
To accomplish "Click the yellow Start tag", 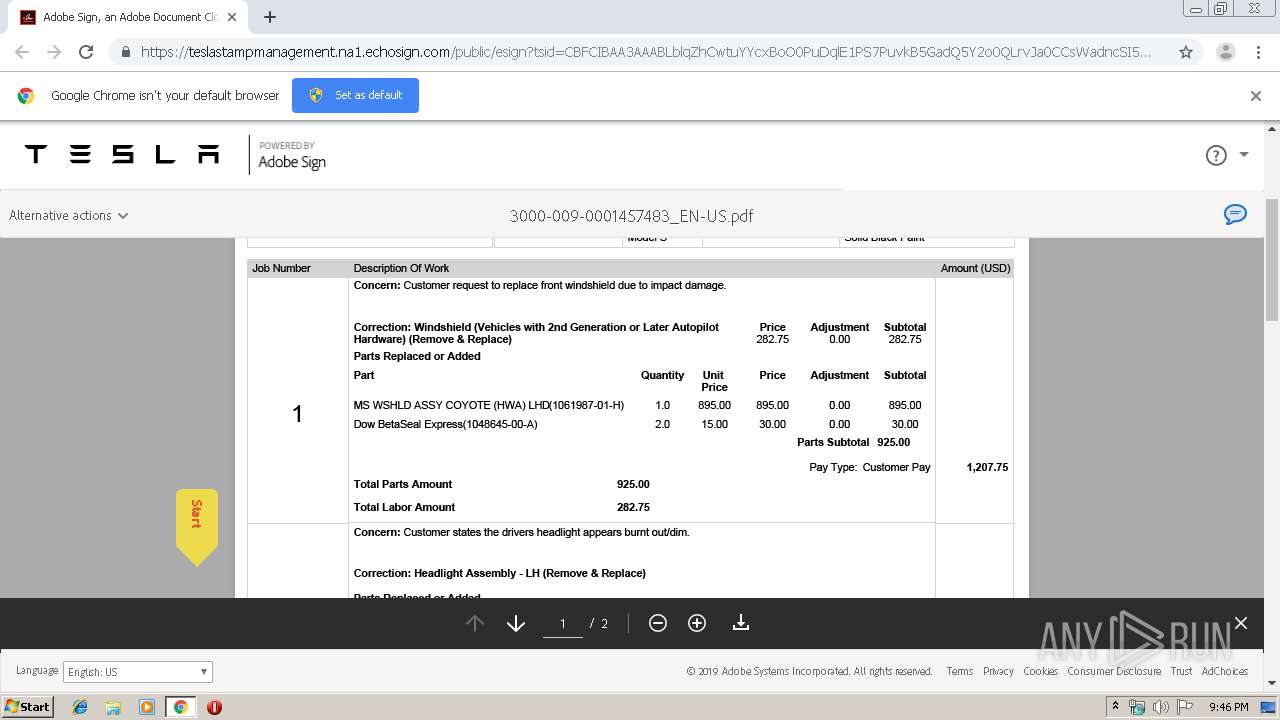I will [197, 525].
